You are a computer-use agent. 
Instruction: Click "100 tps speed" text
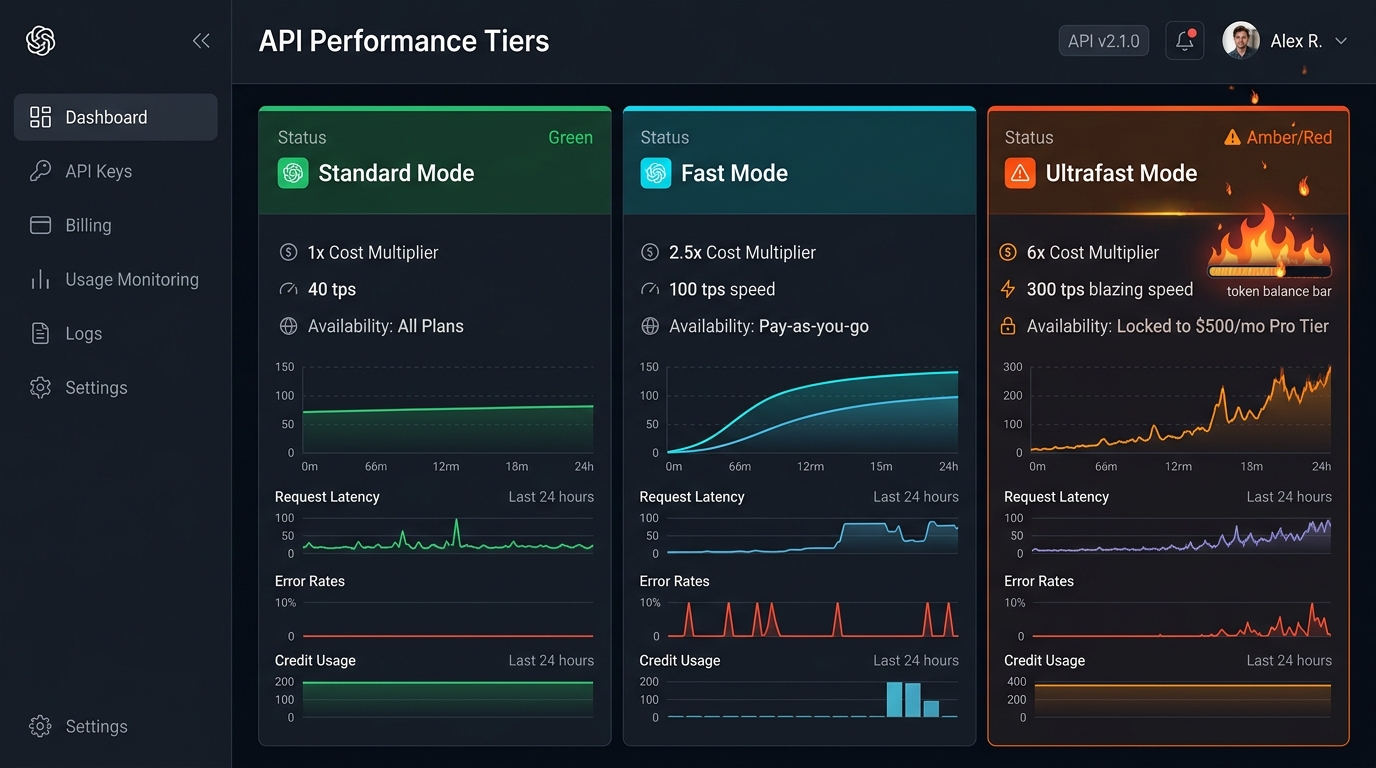click(722, 289)
